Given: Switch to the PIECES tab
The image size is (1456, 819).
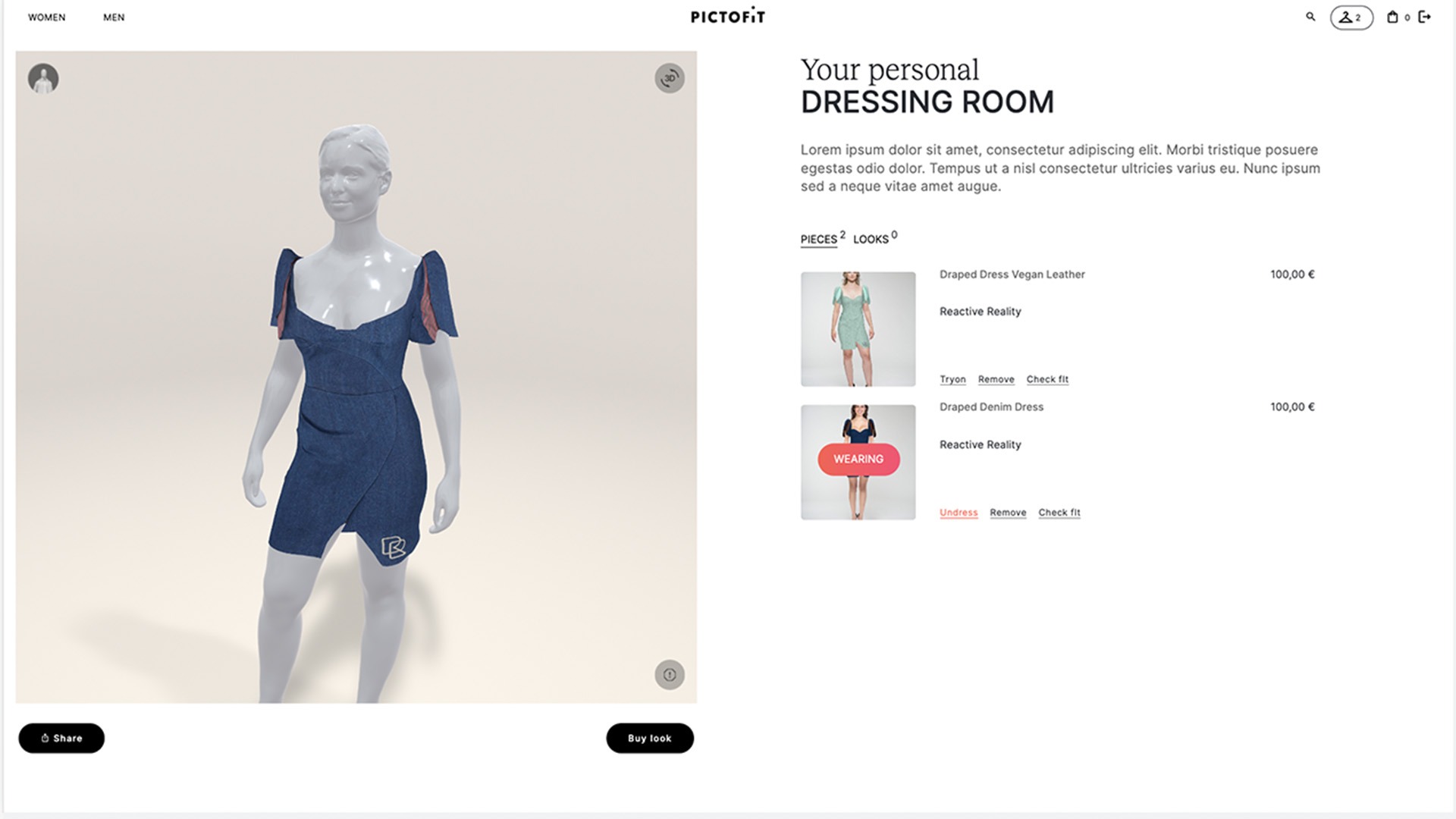Looking at the screenshot, I should [x=819, y=240].
